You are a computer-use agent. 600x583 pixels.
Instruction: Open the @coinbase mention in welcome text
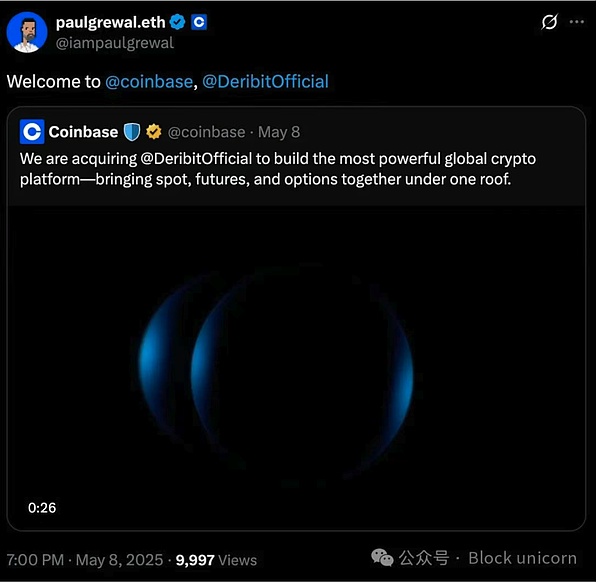(148, 82)
